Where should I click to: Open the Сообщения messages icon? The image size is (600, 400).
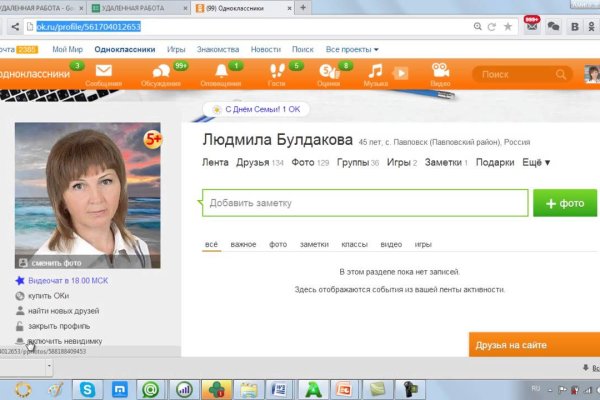pos(103,75)
